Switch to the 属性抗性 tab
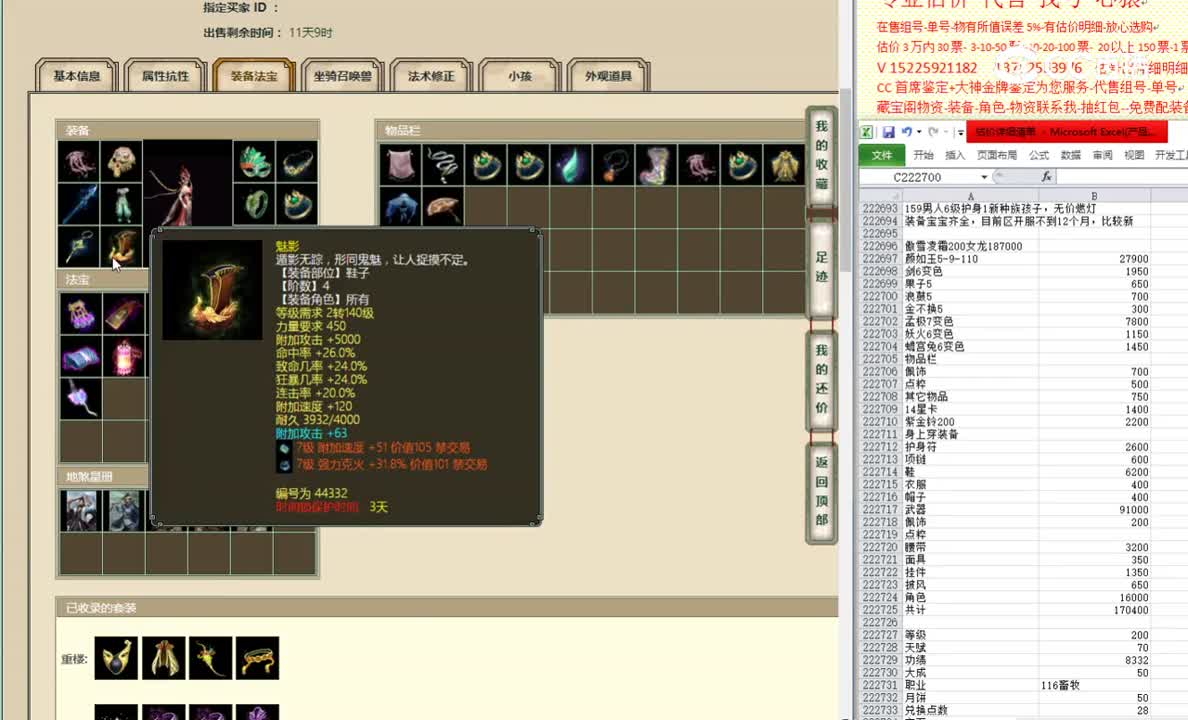 point(165,76)
